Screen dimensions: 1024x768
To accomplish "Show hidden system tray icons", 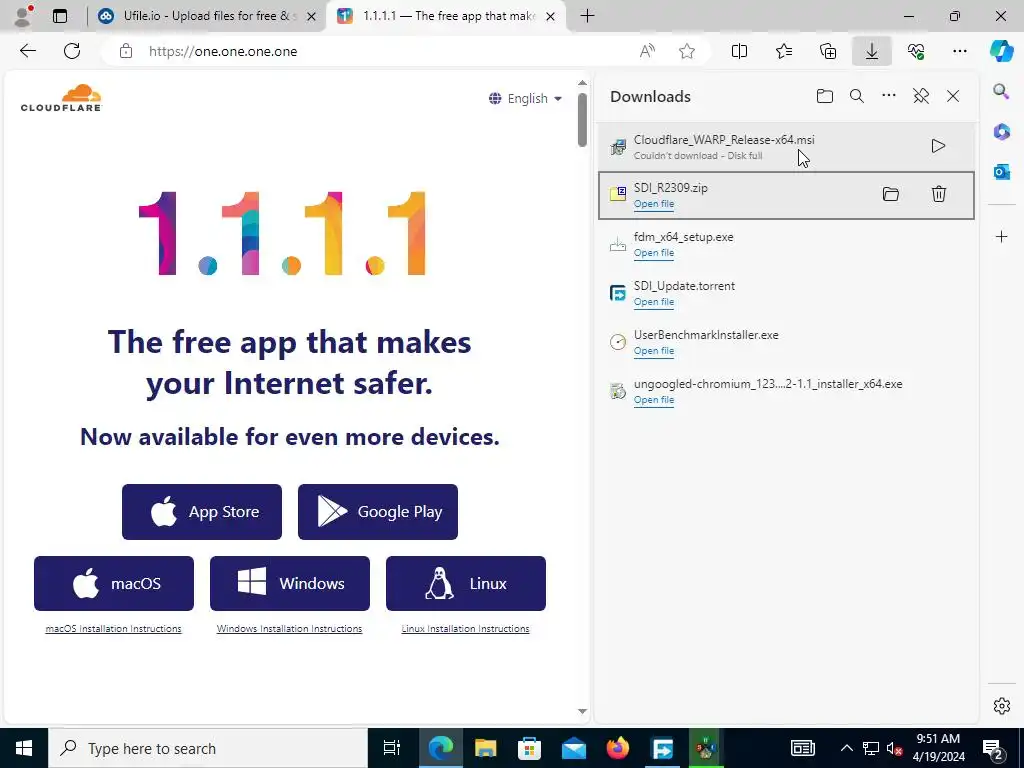I will pyautogui.click(x=846, y=748).
